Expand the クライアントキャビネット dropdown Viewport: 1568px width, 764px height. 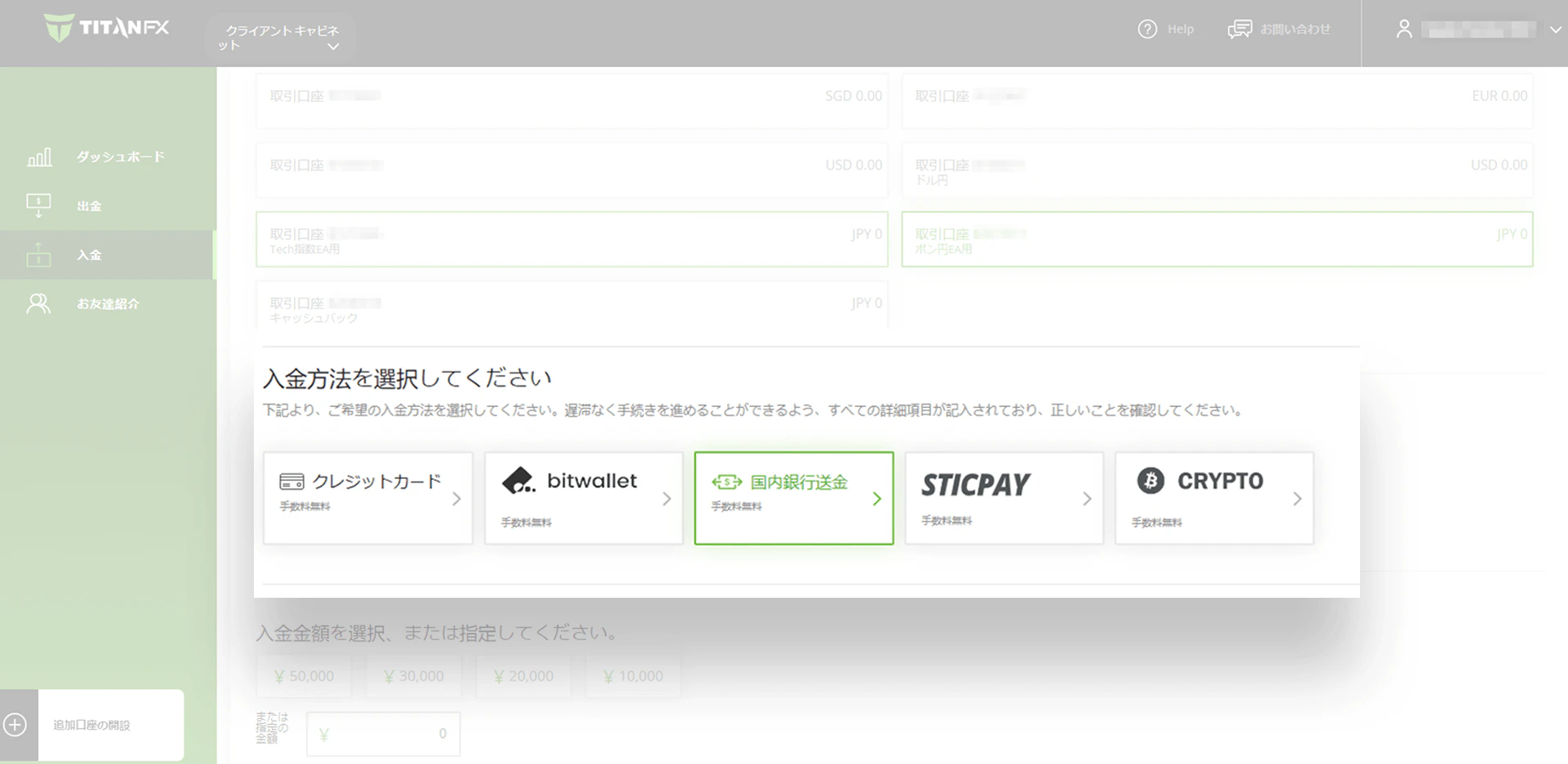tap(333, 47)
